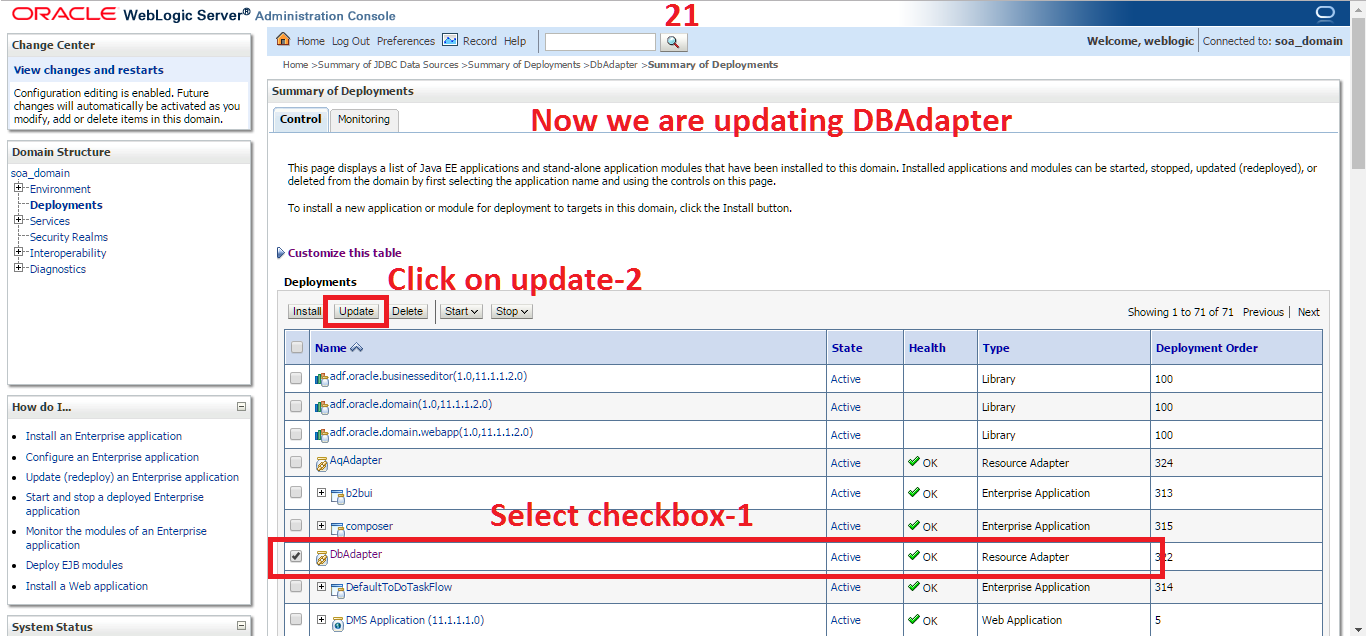Check the b2bui row checkbox
This screenshot has width=1366, height=636.
pyautogui.click(x=296, y=492)
